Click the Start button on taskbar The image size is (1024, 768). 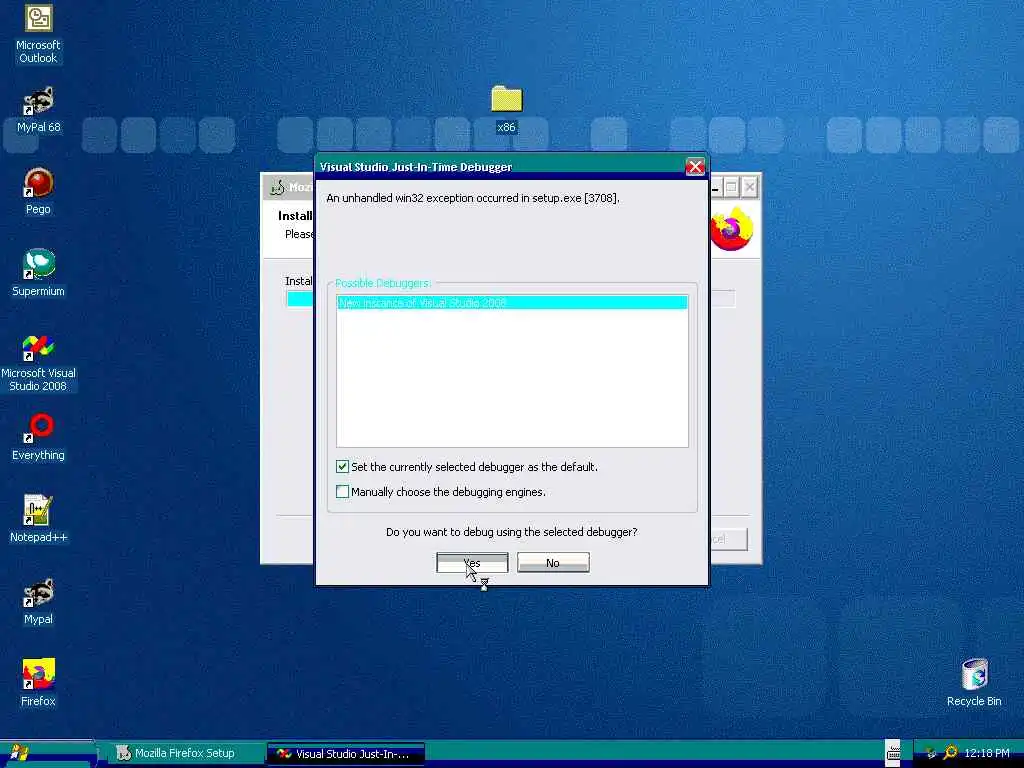pos(47,753)
